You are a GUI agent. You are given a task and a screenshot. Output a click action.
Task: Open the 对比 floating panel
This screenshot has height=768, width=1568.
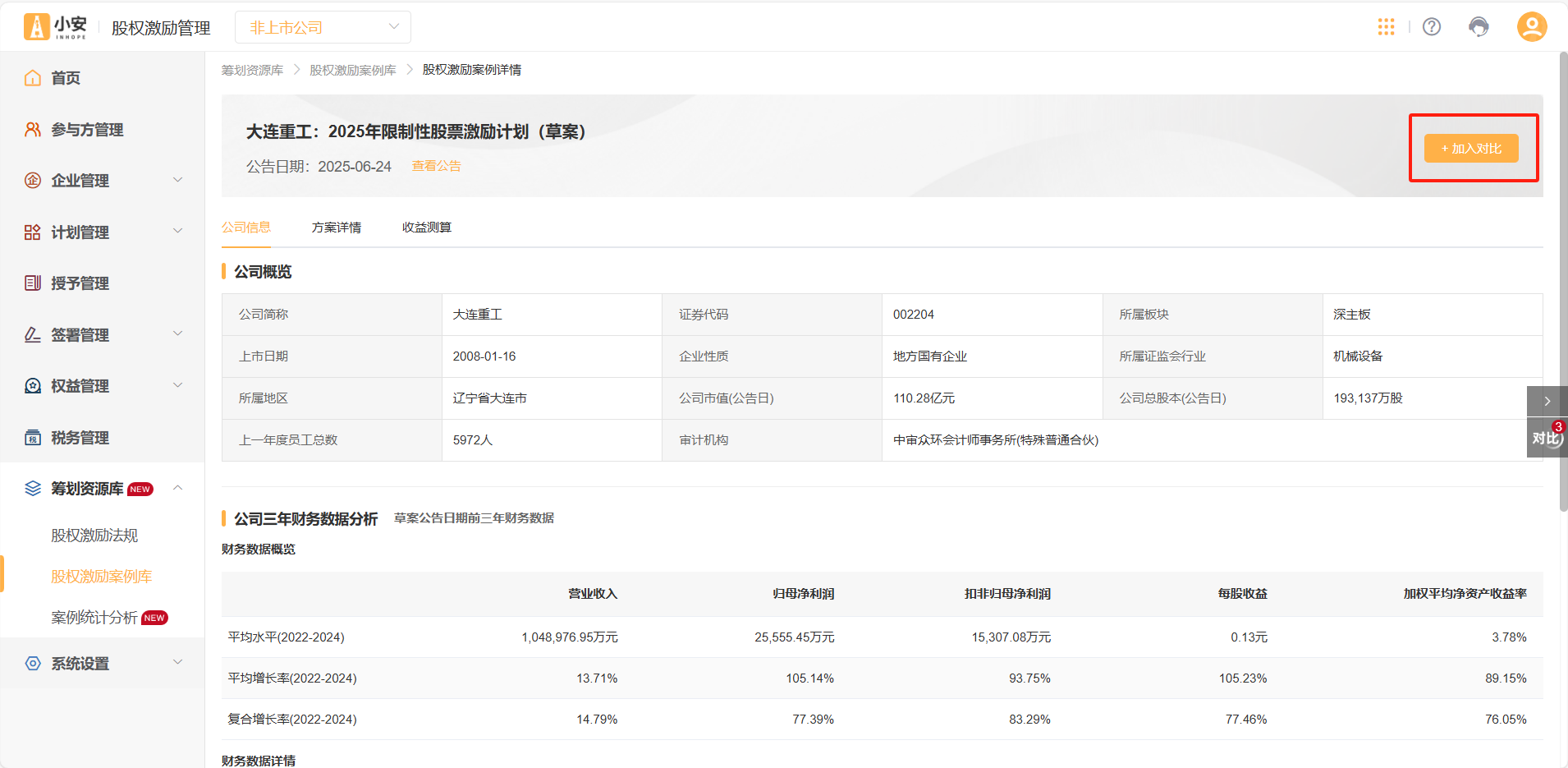1547,438
